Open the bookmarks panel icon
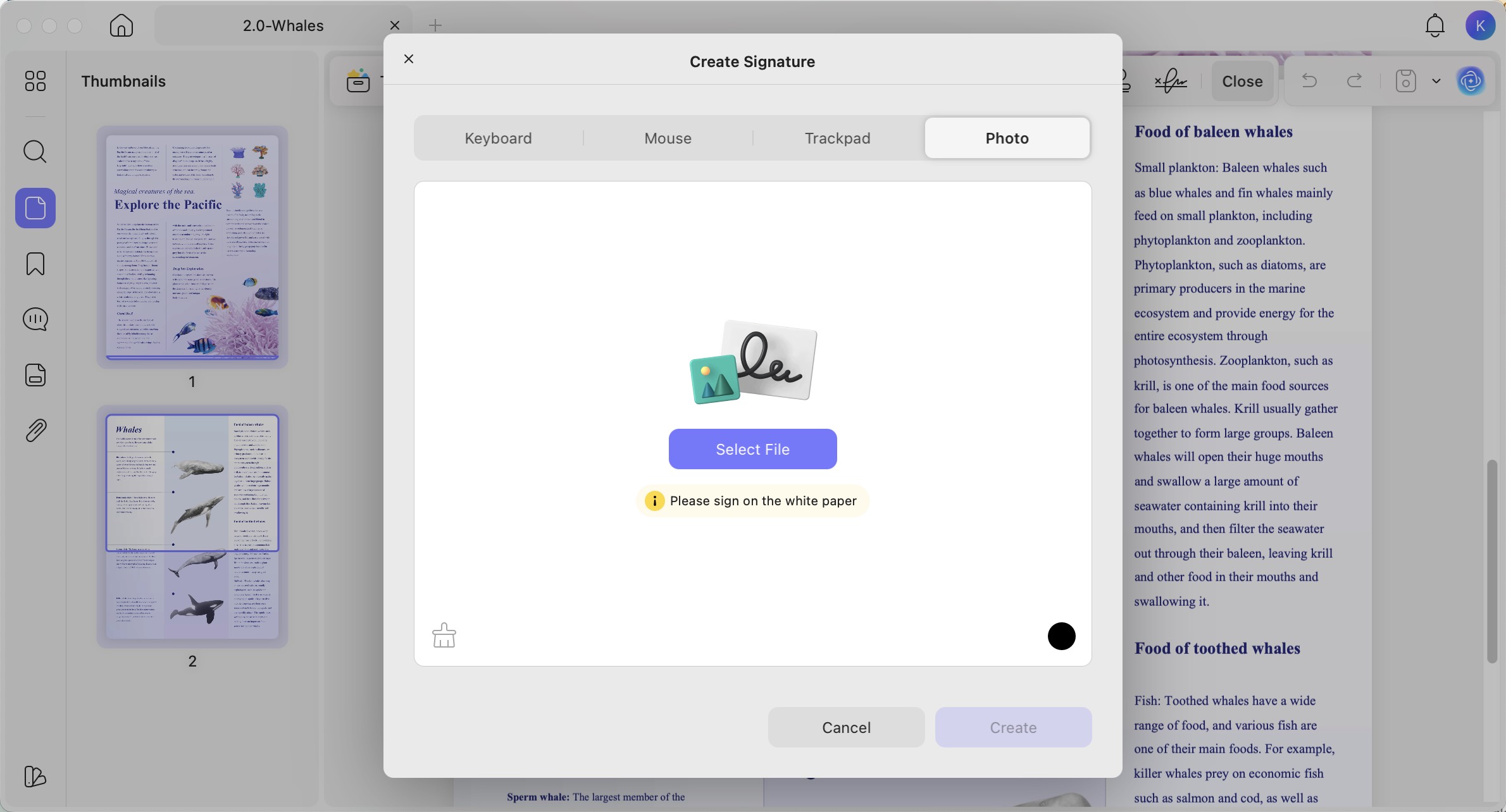The image size is (1506, 812). coord(35,264)
